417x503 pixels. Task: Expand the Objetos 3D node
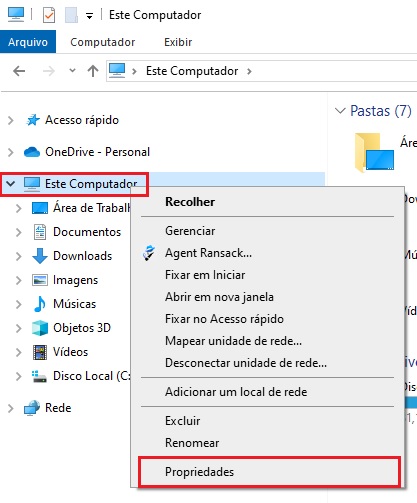tap(19, 328)
